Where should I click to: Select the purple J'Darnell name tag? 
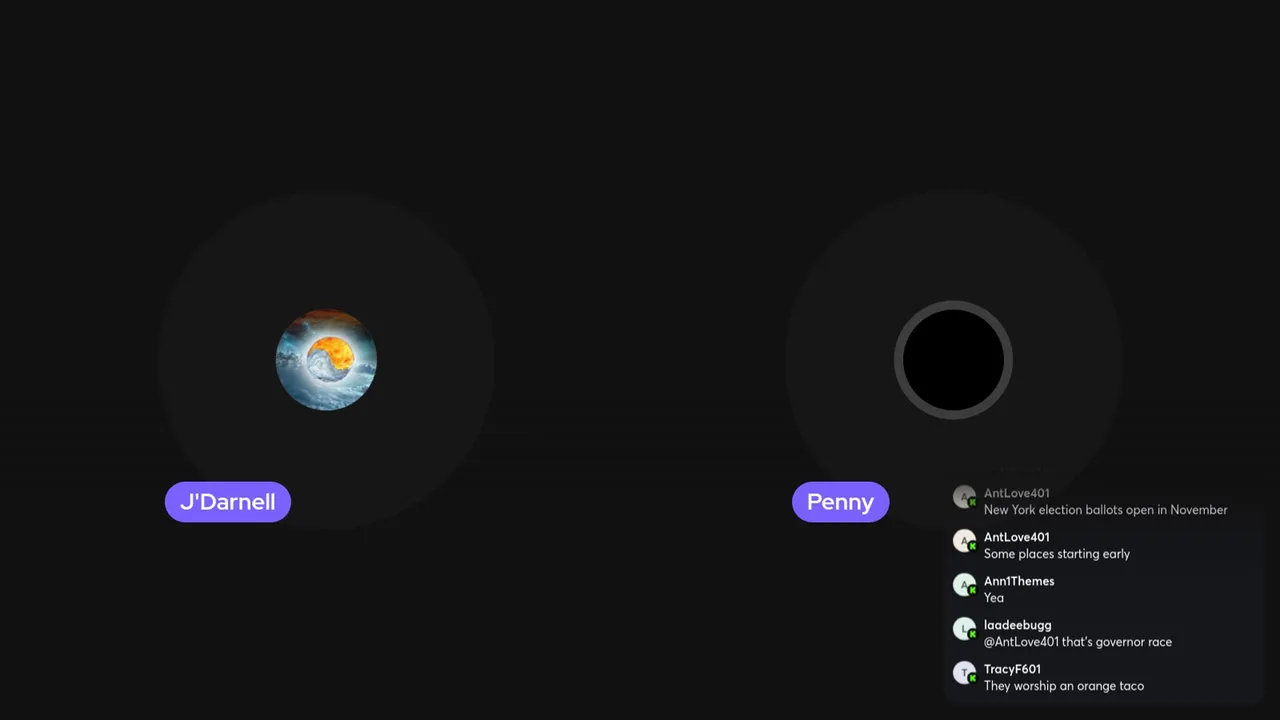click(x=228, y=502)
